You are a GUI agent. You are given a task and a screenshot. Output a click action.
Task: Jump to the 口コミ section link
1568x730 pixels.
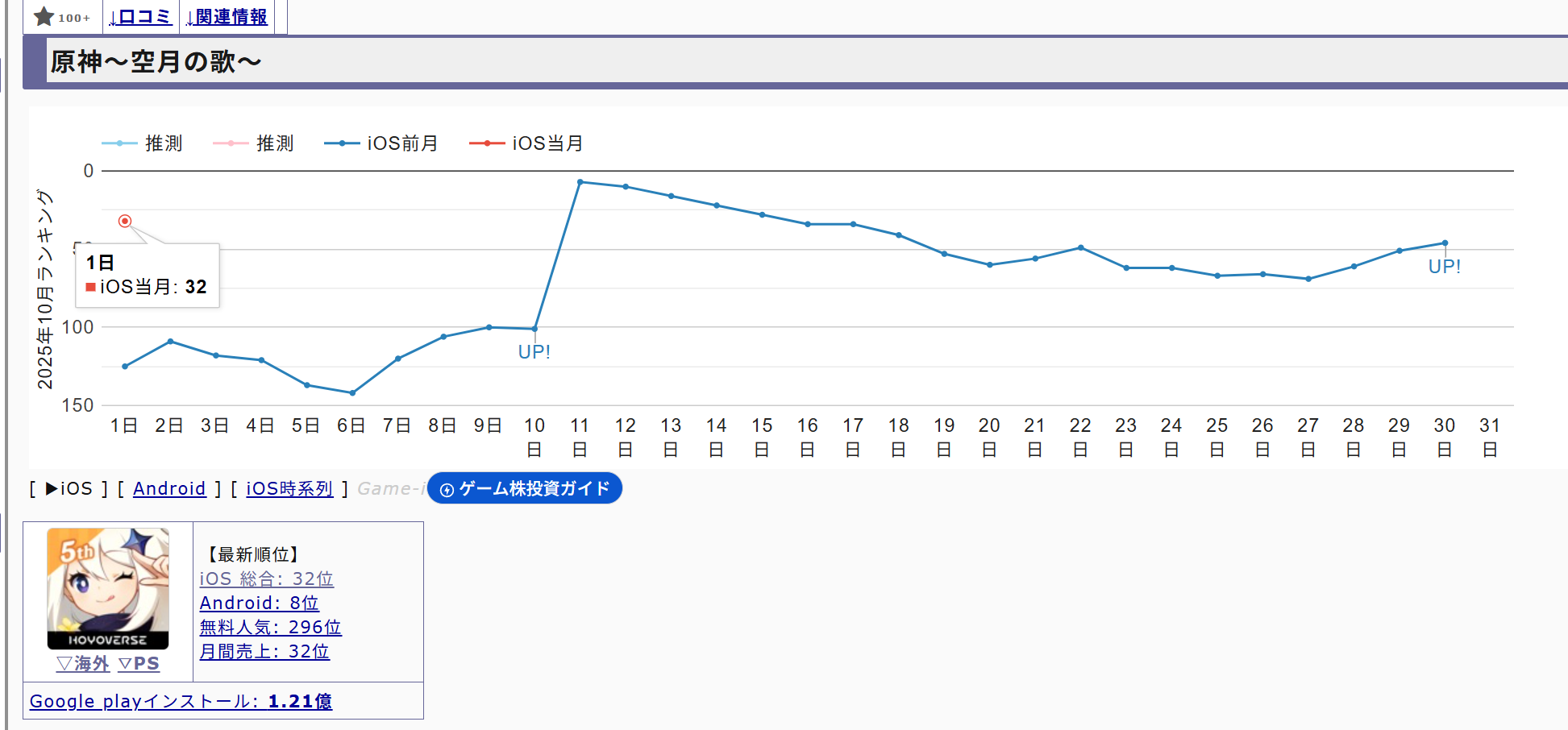pos(140,17)
